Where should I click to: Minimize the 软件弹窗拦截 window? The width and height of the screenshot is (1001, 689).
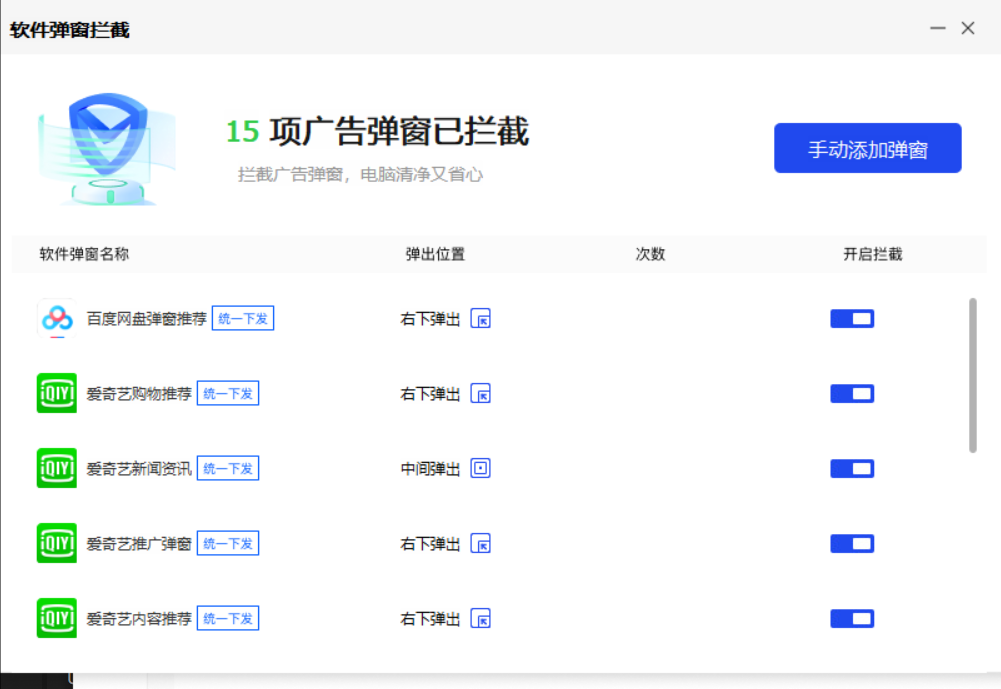click(937, 28)
